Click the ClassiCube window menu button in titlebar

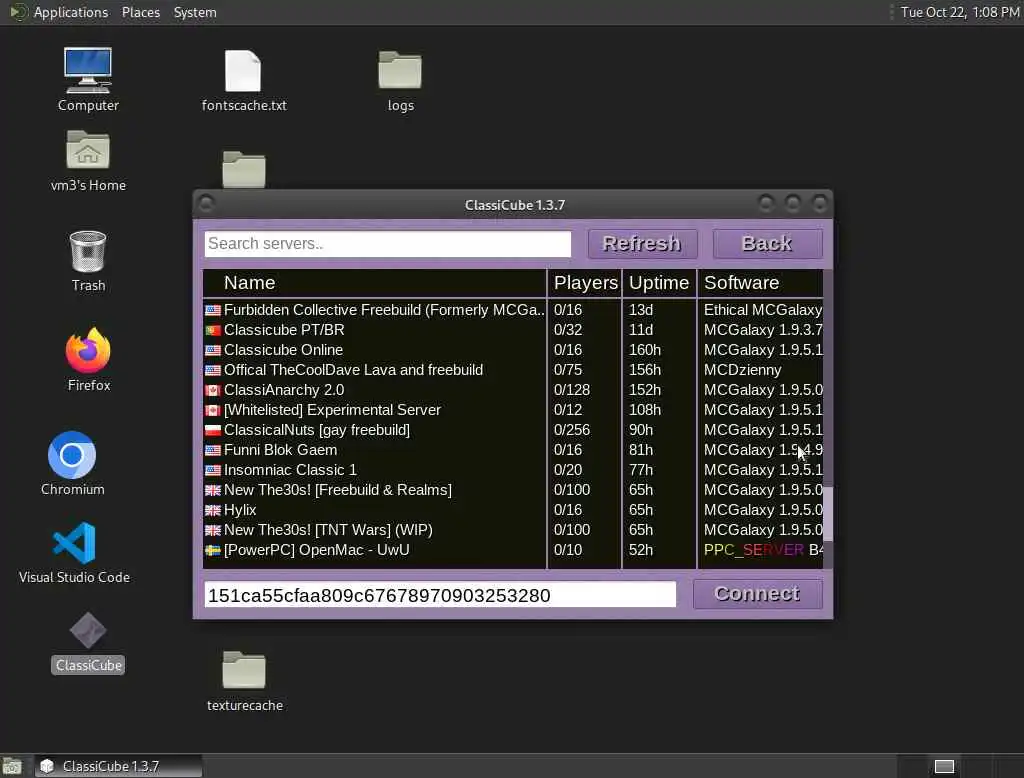[x=206, y=204]
